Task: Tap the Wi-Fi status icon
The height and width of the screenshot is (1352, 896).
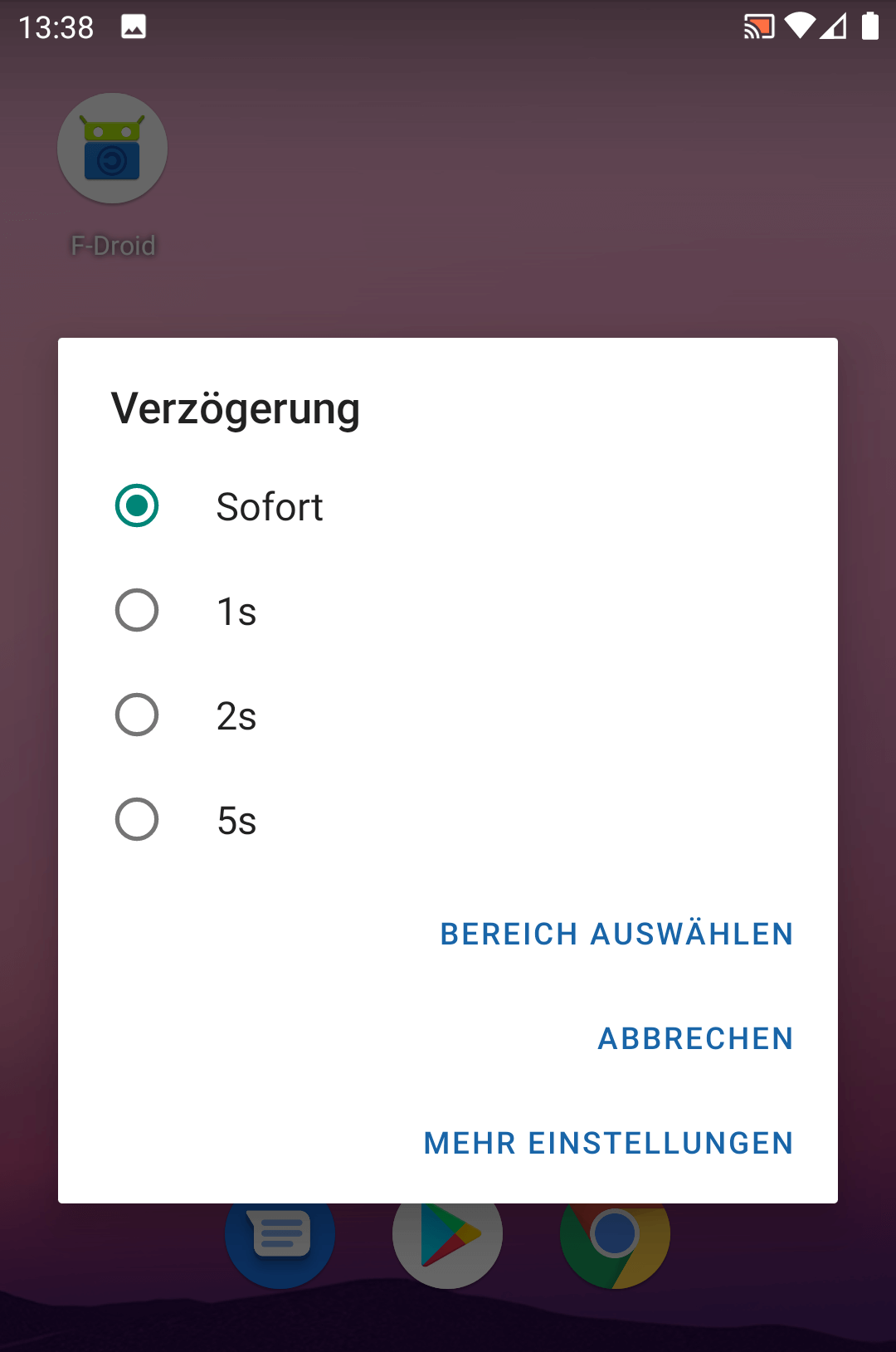Action: click(800, 27)
